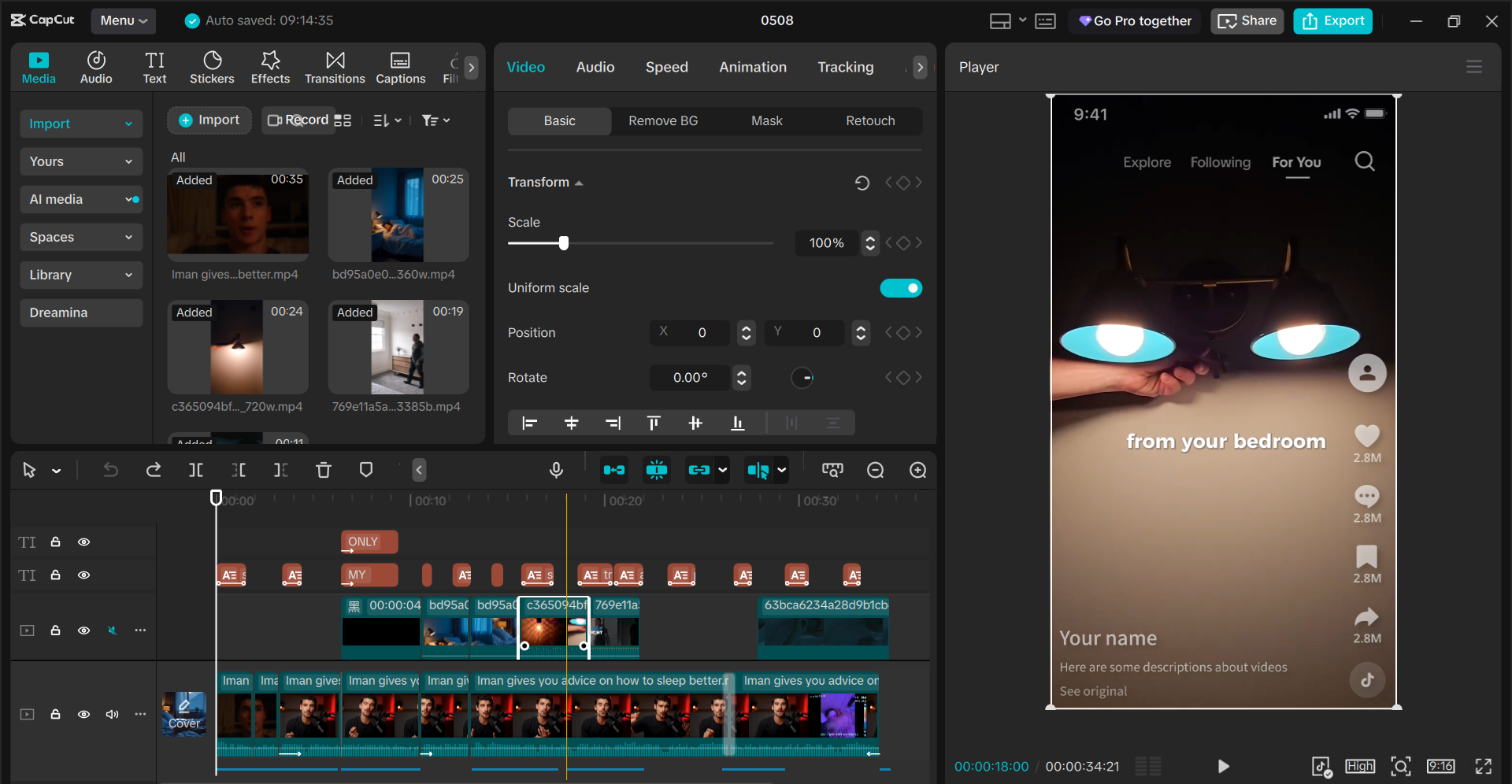
Task: Select the Remove BG tab
Action: [x=663, y=120]
